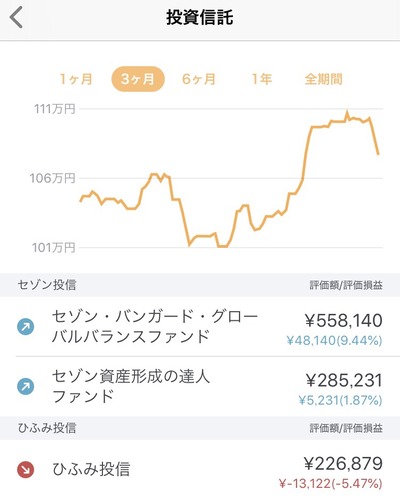Screen dimensions: 400x498
Task: Tap the ひふみ投信 section header
Action: pos(200,428)
